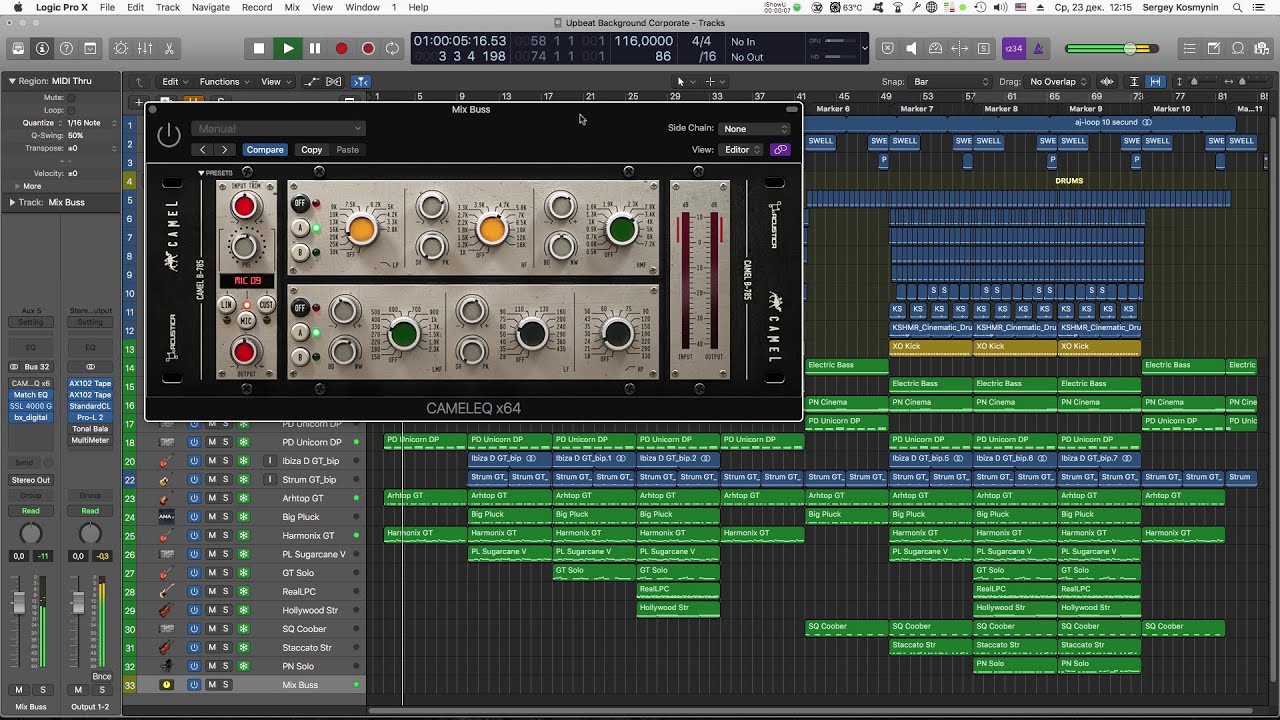Toggle horizontal auto zoom blue button
The image size is (1280, 720).
pos(1155,82)
